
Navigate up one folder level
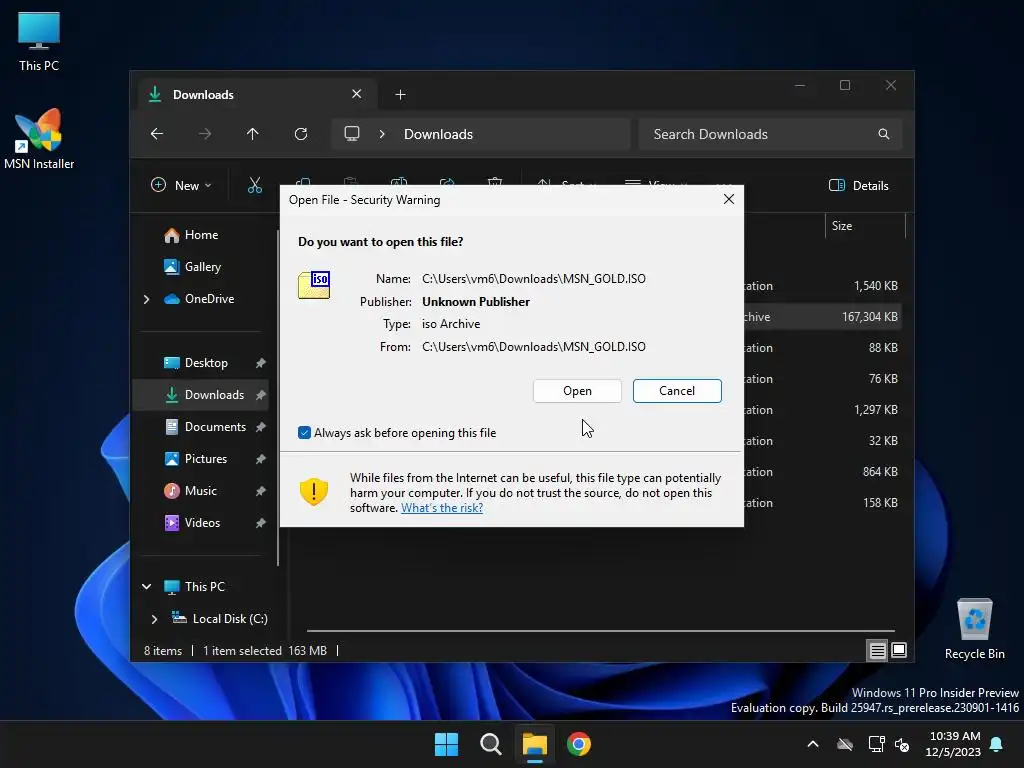(x=253, y=134)
